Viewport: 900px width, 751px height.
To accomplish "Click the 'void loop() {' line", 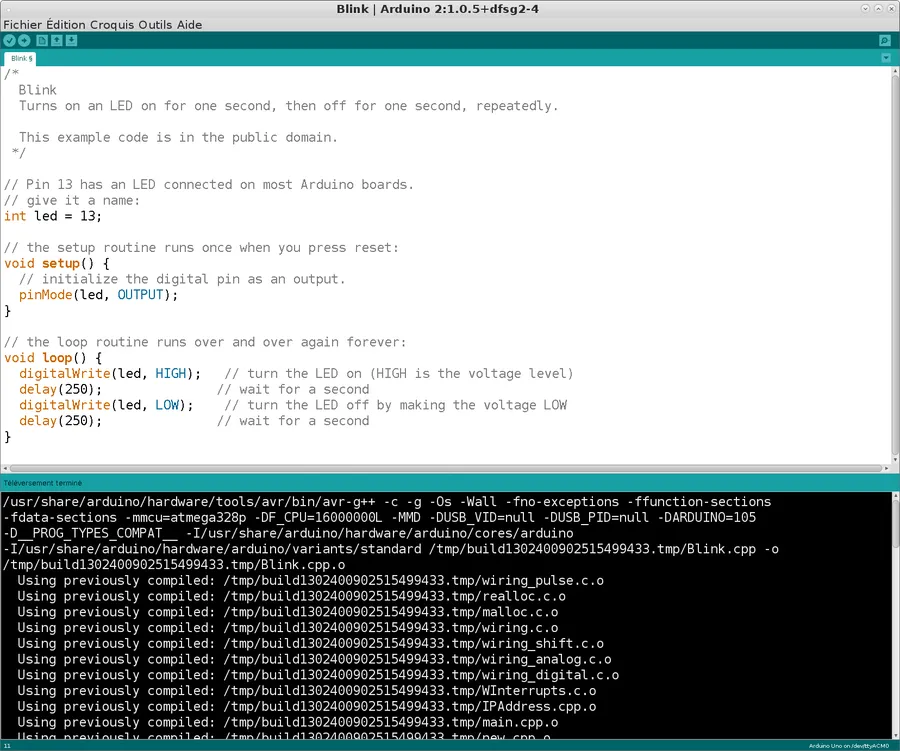I will 53,358.
